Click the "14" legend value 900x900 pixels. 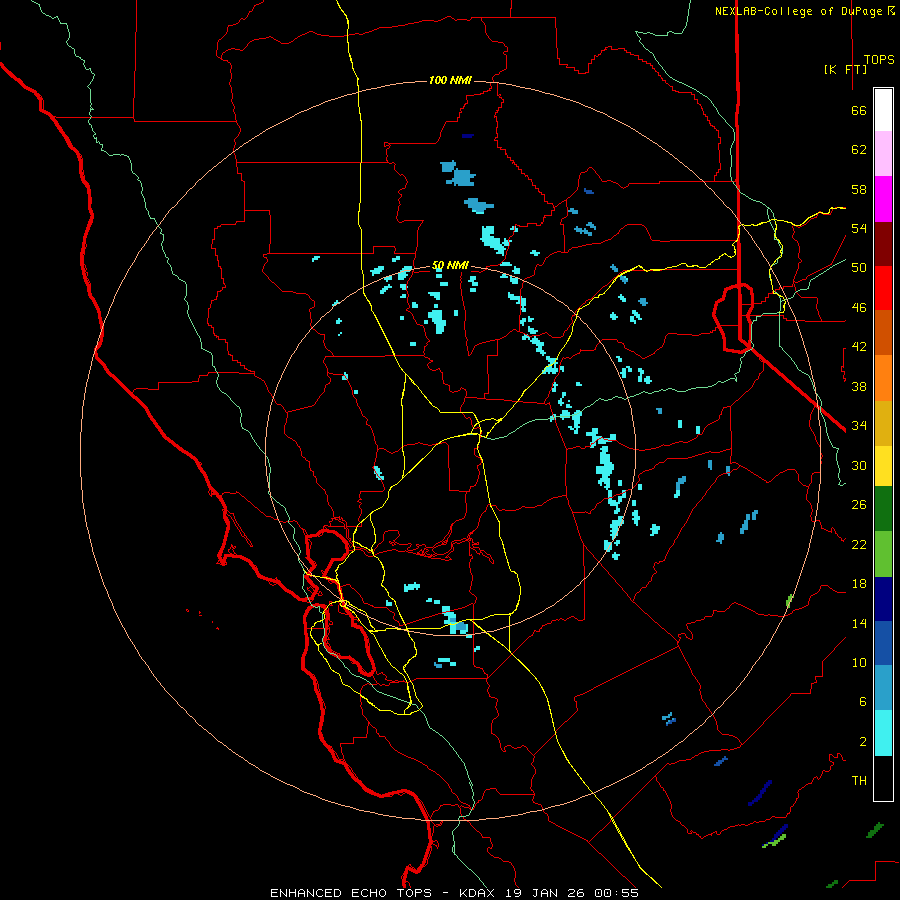tap(859, 623)
